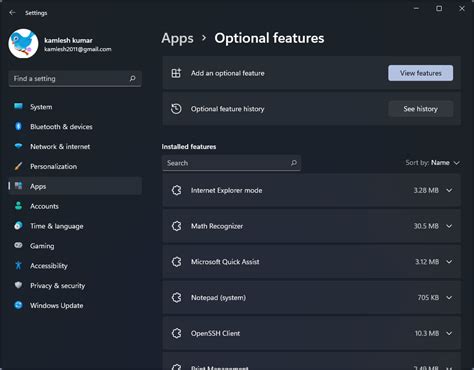Expand the Notepad (system) entry
474x370 pixels.
[449, 297]
